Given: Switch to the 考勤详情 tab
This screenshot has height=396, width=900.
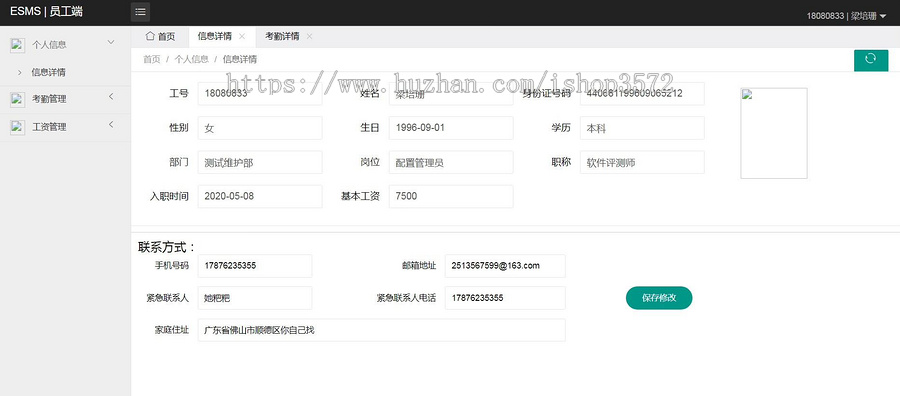Looking at the screenshot, I should click(x=290, y=36).
